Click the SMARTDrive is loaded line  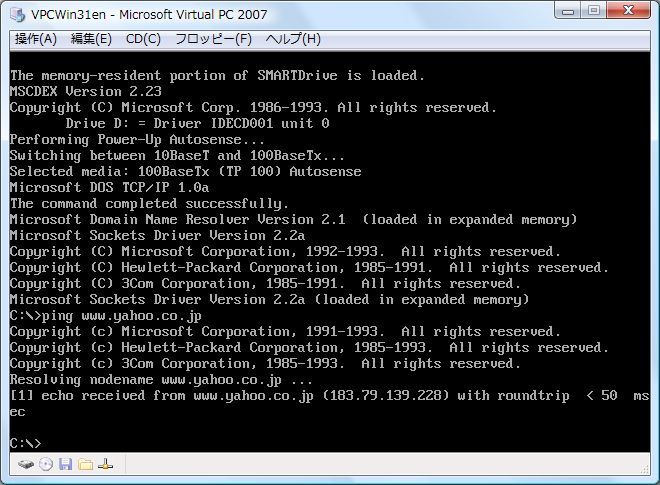coord(217,75)
